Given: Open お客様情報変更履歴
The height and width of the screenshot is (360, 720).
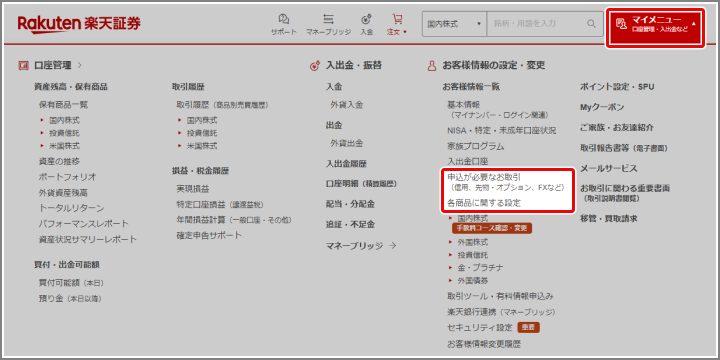Looking at the screenshot, I should [484, 344].
